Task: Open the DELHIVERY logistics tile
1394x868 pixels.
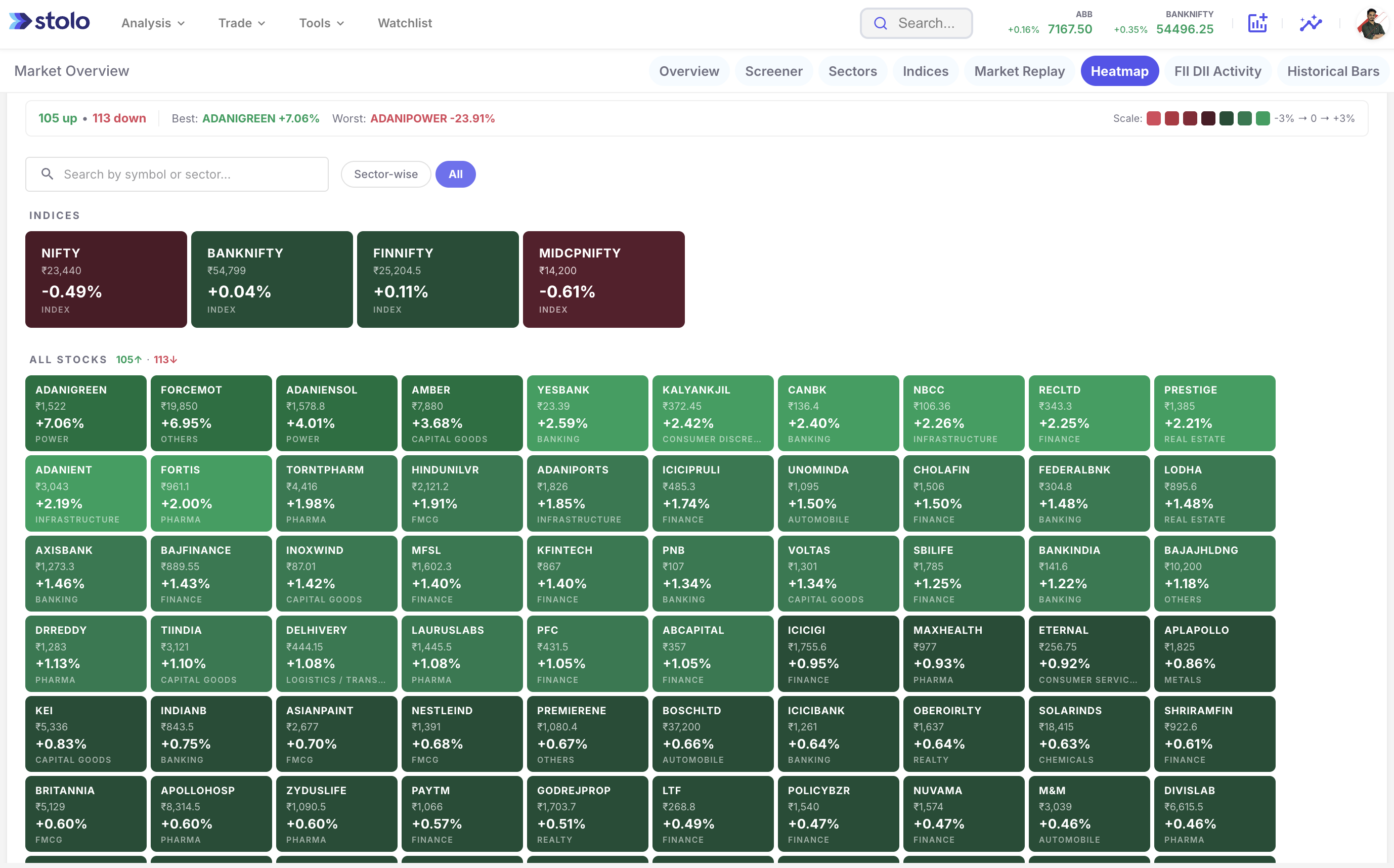Action: pyautogui.click(x=337, y=654)
